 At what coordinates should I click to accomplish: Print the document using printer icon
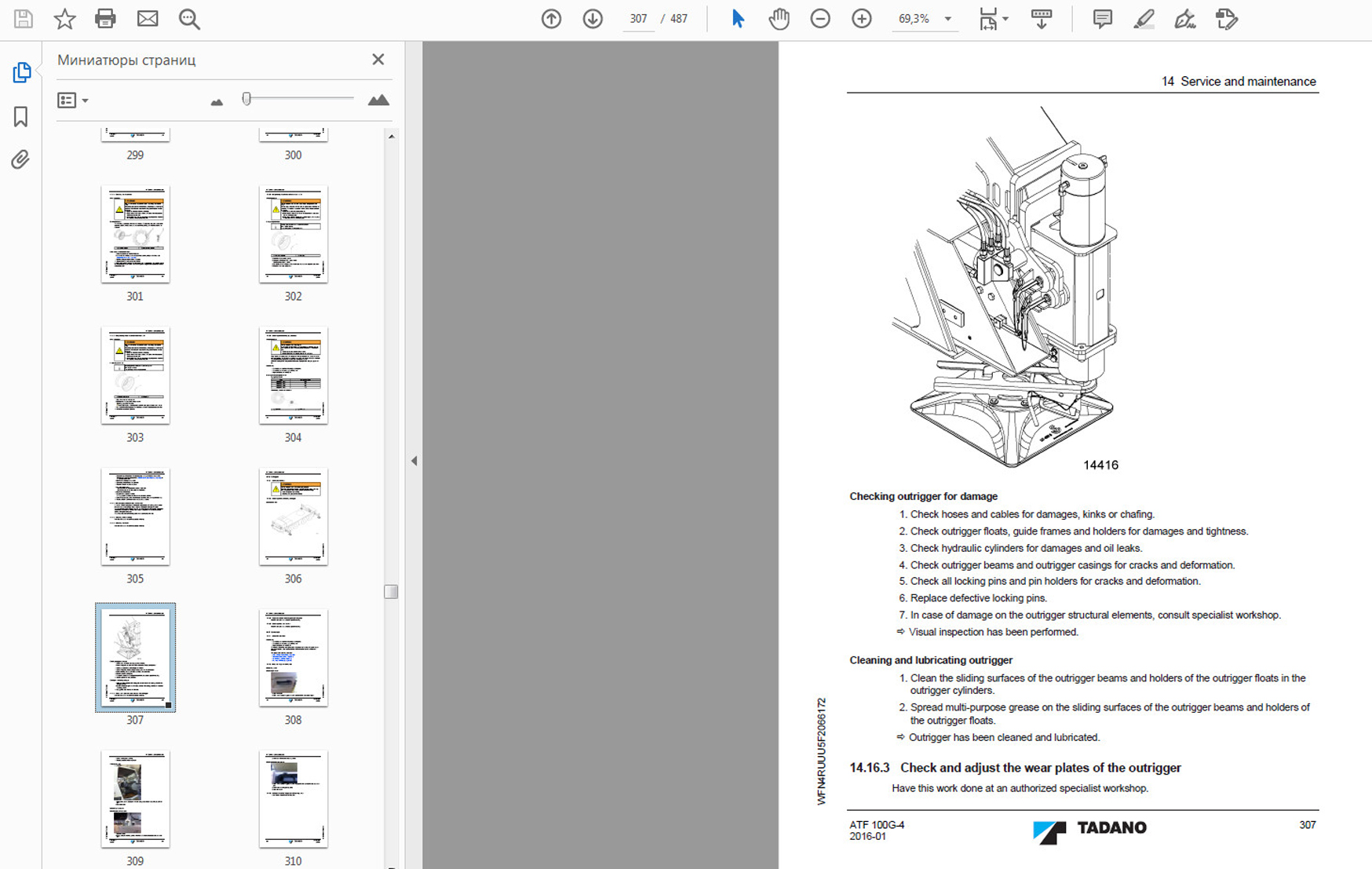pos(105,19)
